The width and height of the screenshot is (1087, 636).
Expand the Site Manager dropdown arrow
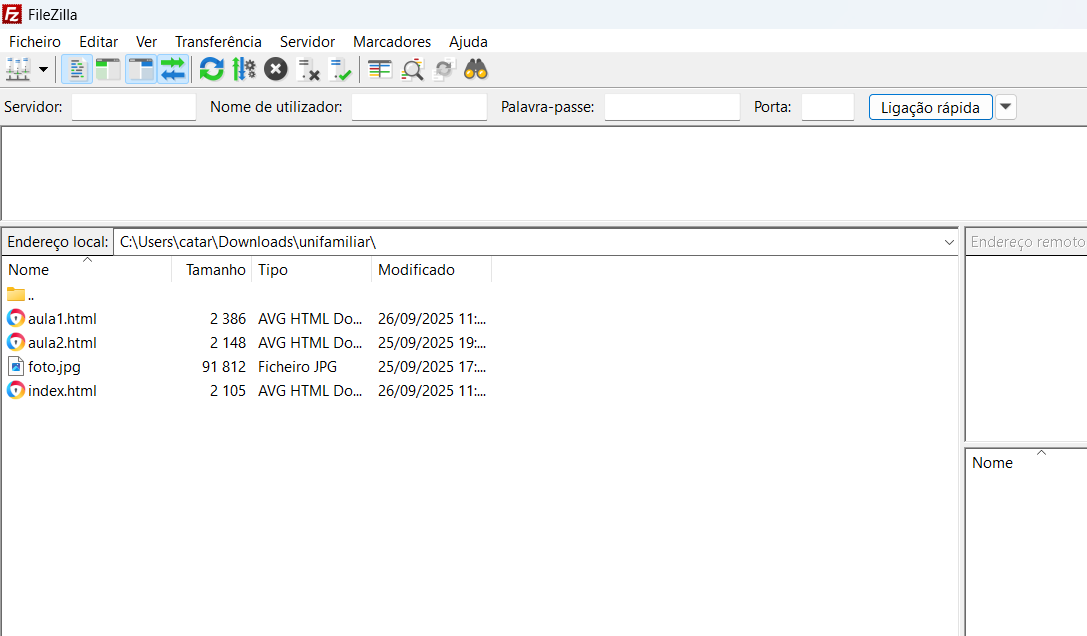(x=43, y=69)
